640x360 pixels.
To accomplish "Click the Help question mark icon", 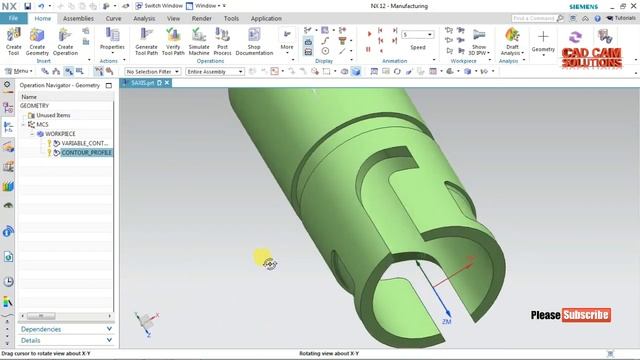I will (x=597, y=18).
